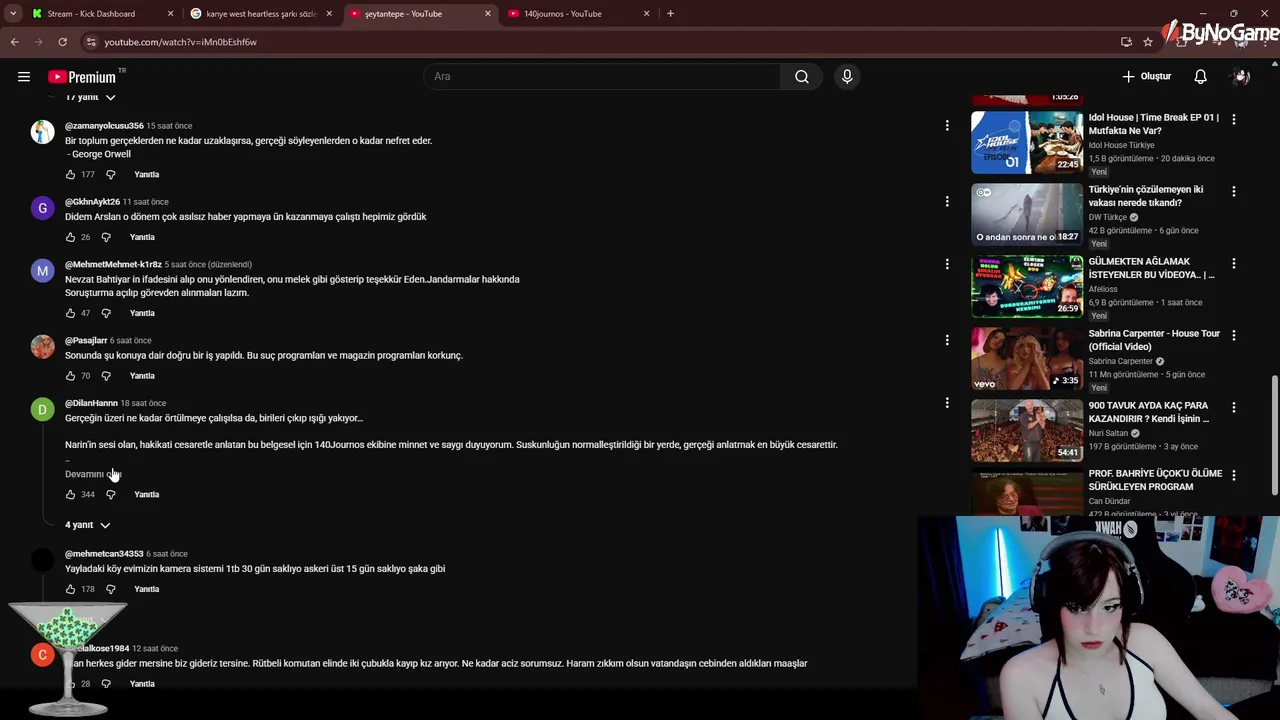Open 900 TAVUK AYDA KAÇ PARA thumbnail
Image resolution: width=1280 pixels, height=720 pixels.
pyautogui.click(x=1027, y=430)
